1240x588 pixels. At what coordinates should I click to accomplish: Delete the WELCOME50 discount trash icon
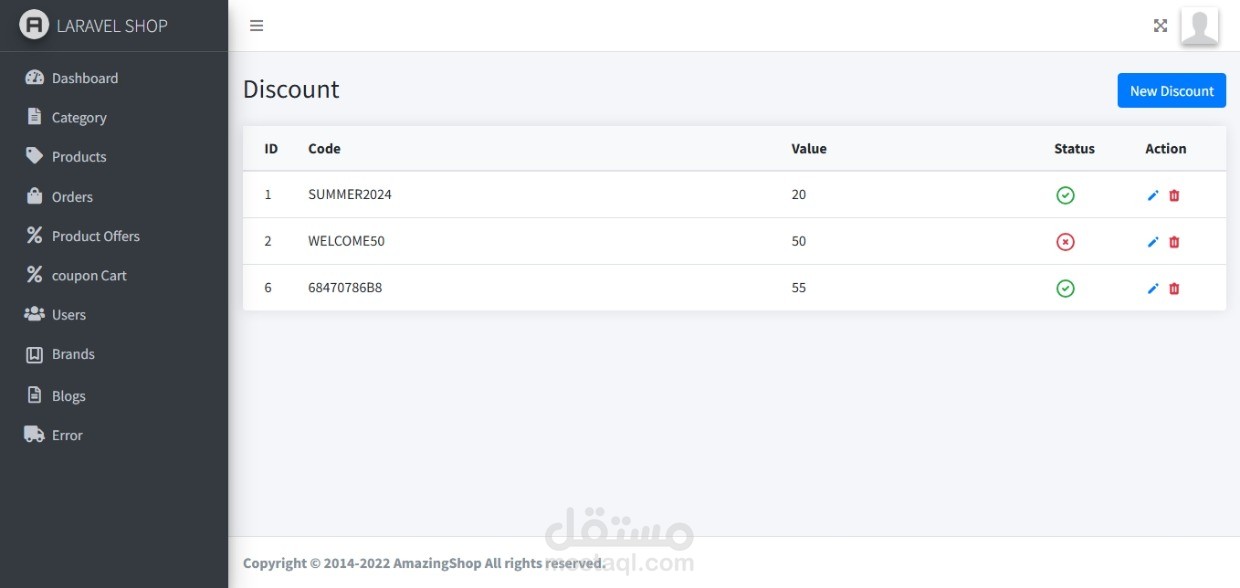[x=1174, y=242]
